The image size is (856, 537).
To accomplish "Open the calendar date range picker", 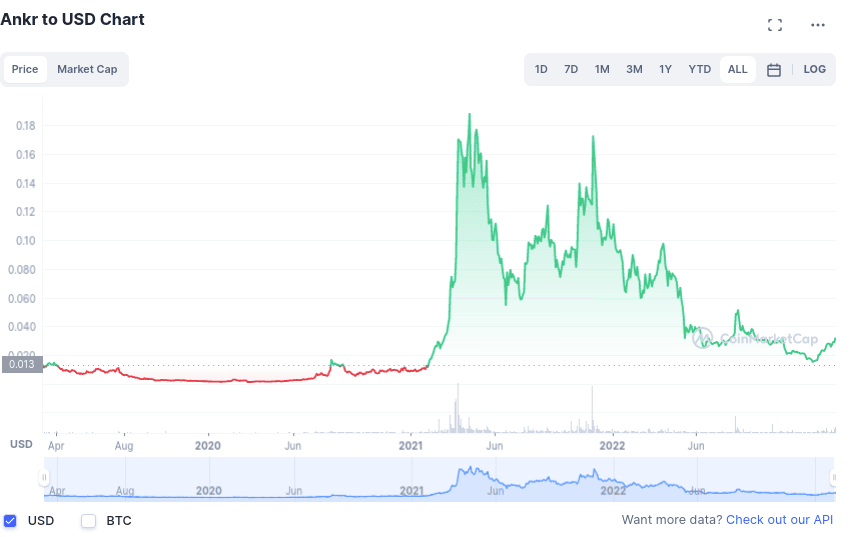I will [774, 70].
